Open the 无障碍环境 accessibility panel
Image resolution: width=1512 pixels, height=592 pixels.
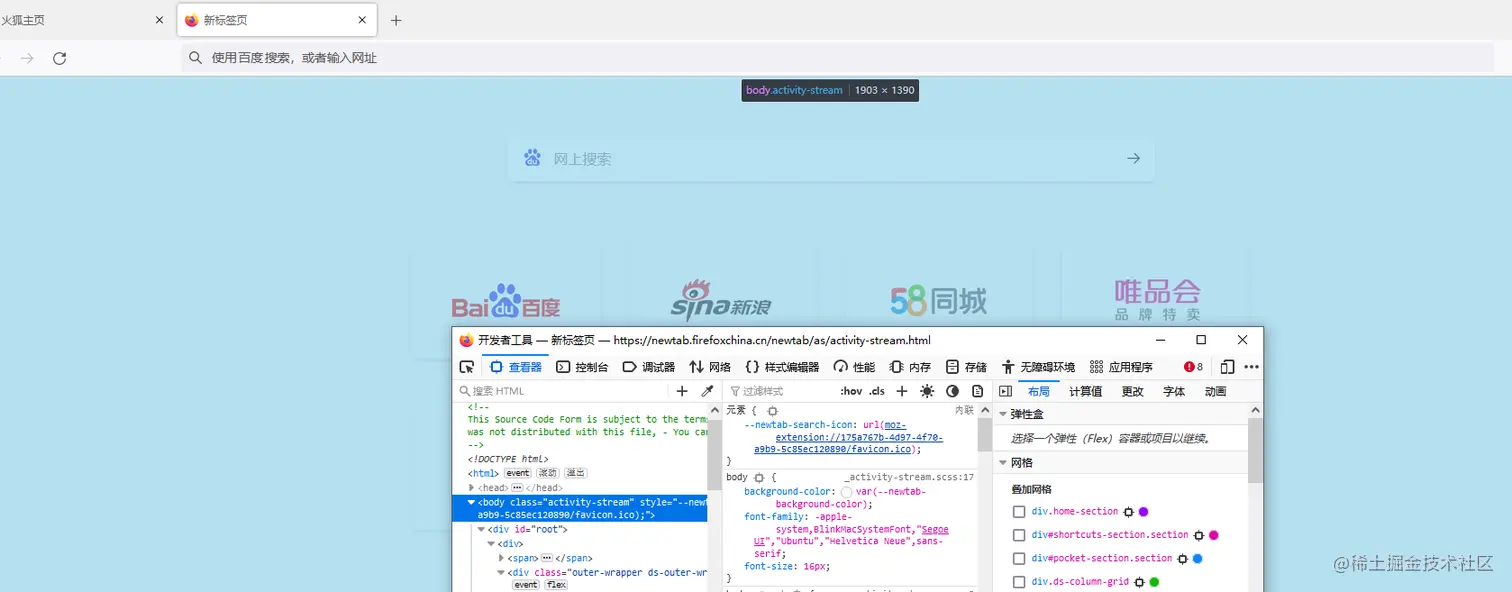(1038, 367)
